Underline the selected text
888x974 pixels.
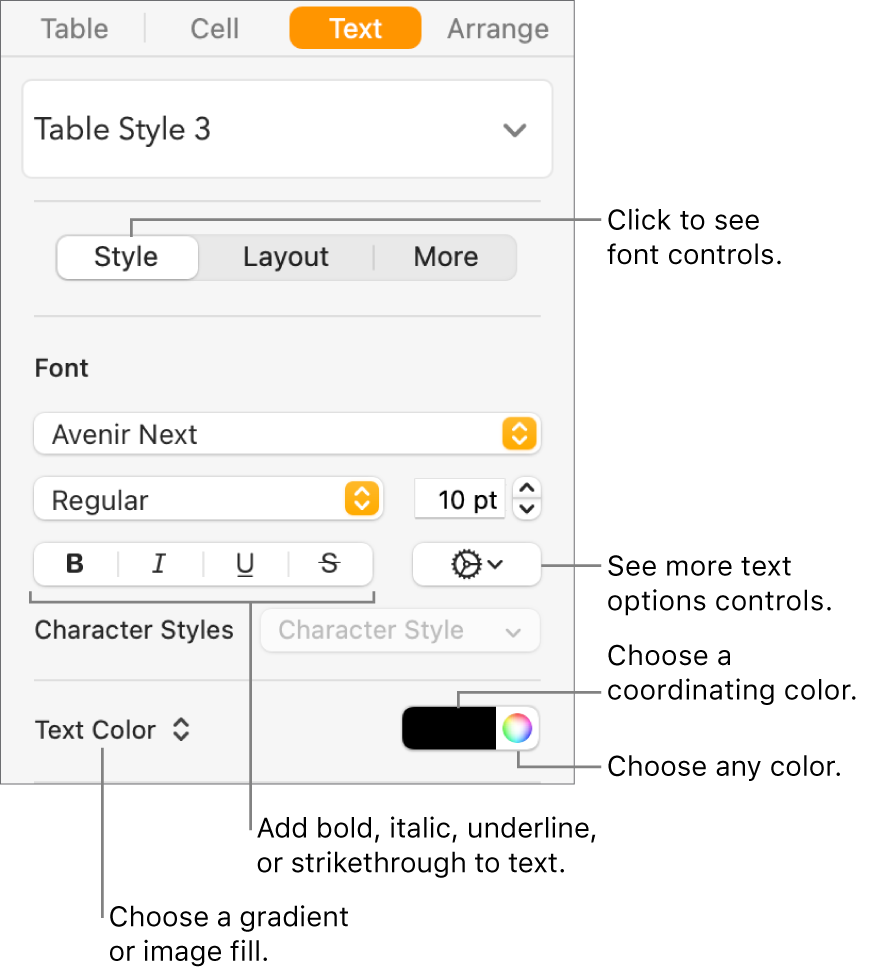pos(245,564)
